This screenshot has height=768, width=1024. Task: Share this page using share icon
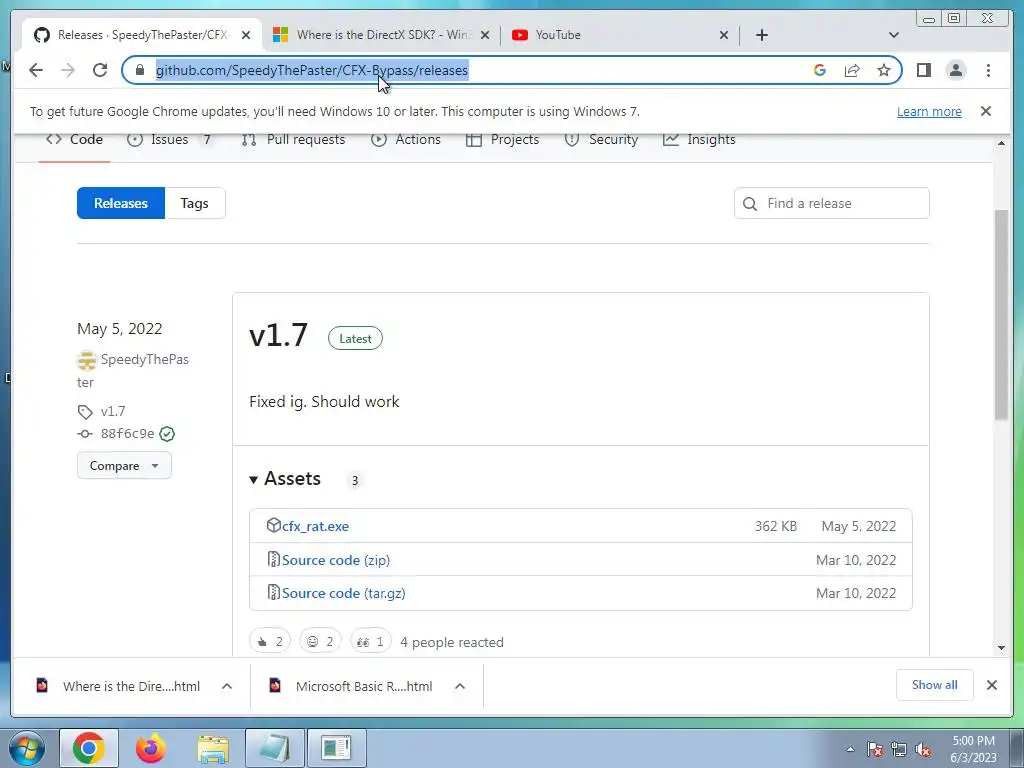[x=852, y=70]
